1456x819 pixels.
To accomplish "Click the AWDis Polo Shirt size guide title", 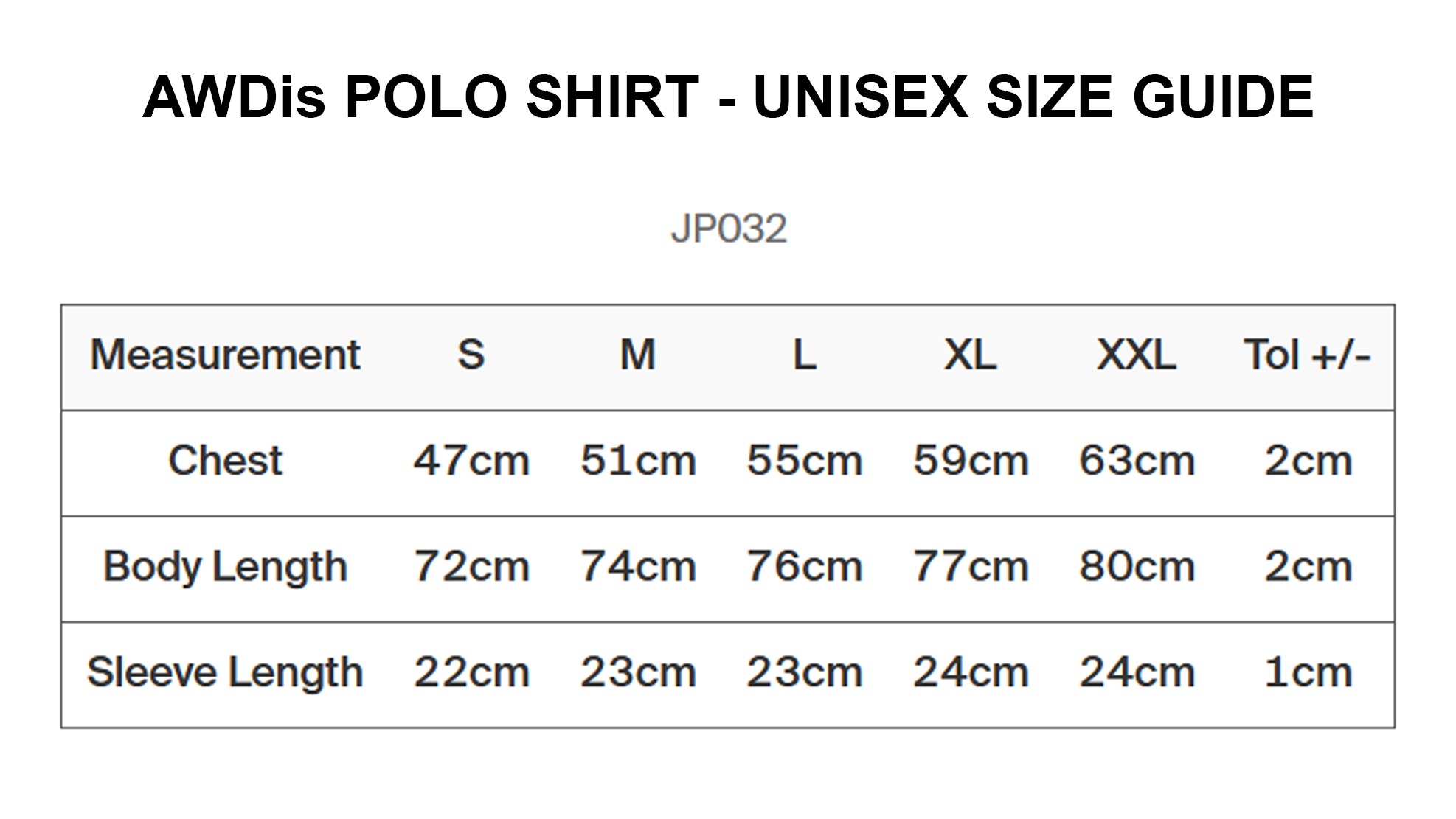I will click(x=728, y=97).
